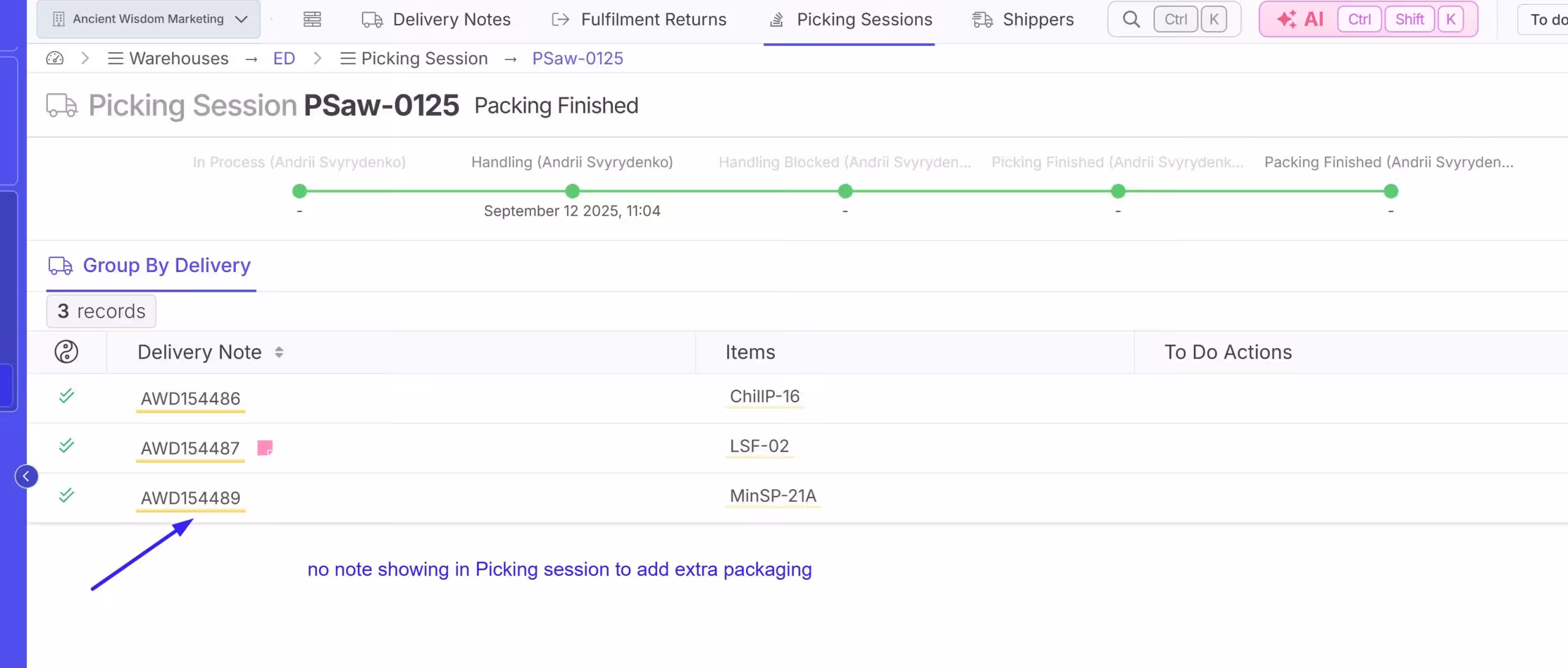Click the truck icon next to Picking Session title
The width and height of the screenshot is (1568, 668).
(62, 105)
